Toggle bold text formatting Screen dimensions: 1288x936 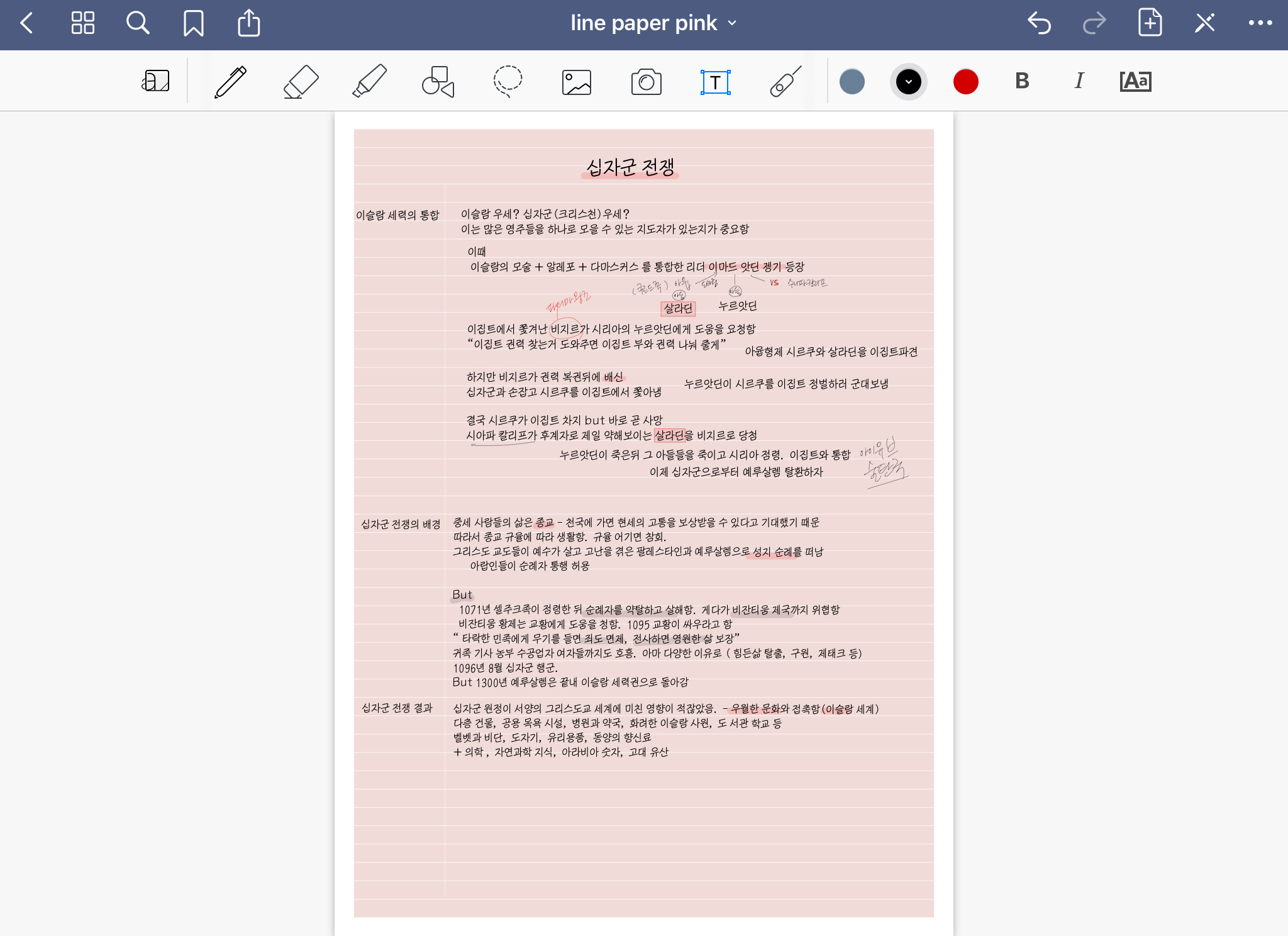[1022, 81]
